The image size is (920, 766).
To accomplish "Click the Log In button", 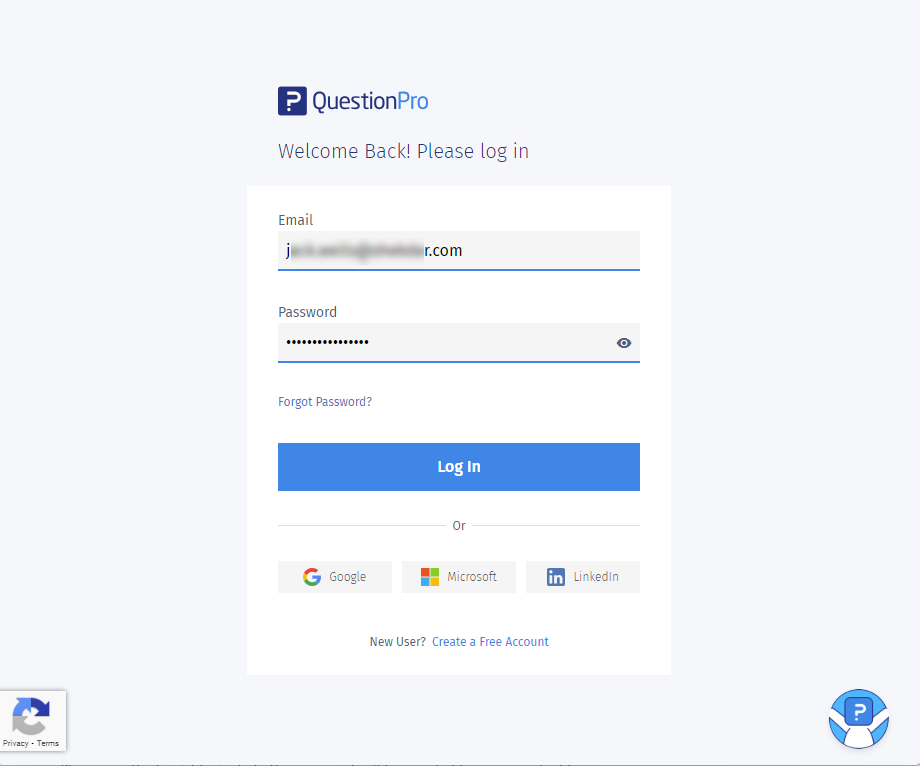I will click(x=459, y=467).
